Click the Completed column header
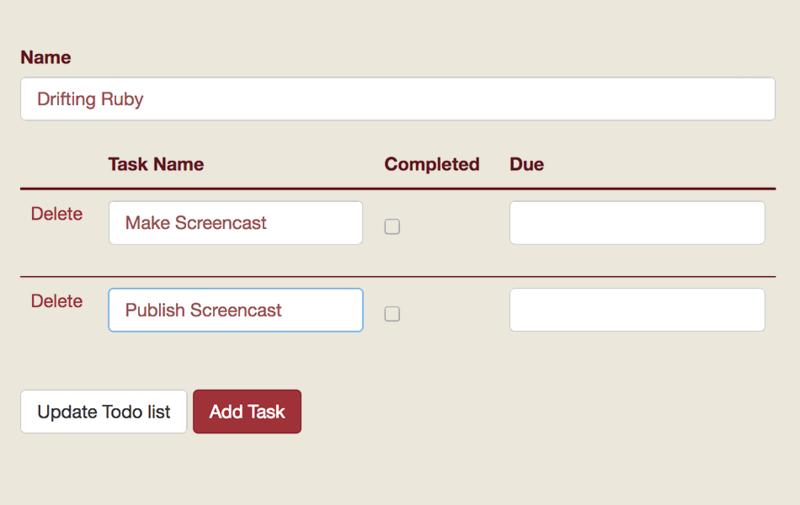Viewport: 800px width, 505px height. pyautogui.click(x=432, y=164)
